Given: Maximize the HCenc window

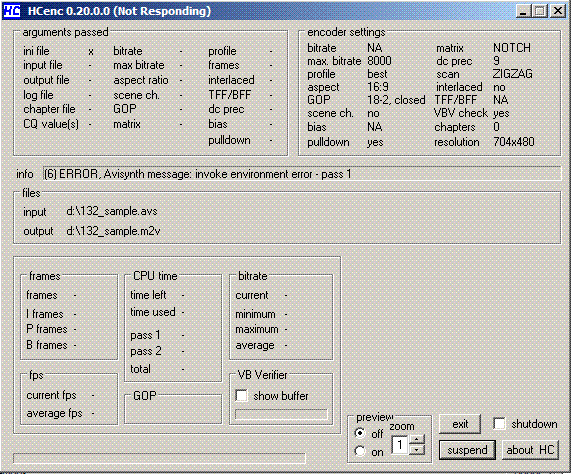Looking at the screenshot, I should (x=541, y=11).
